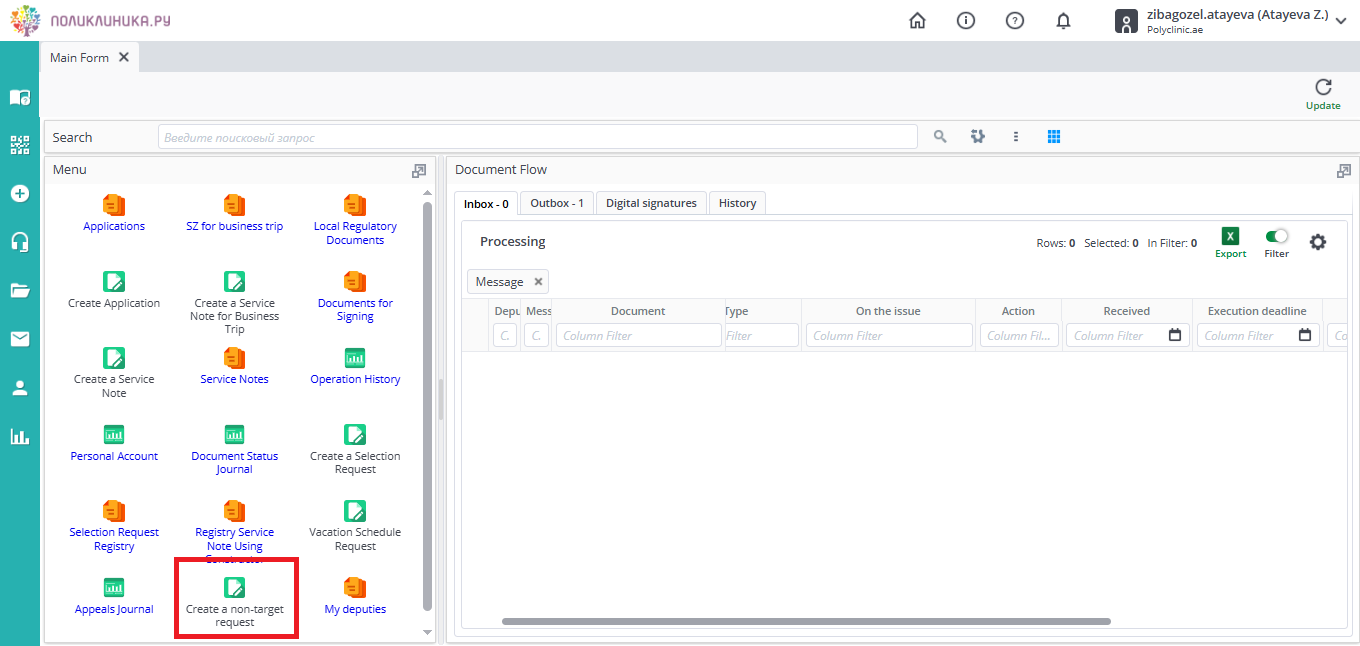Open the notifications bell

click(x=1063, y=21)
